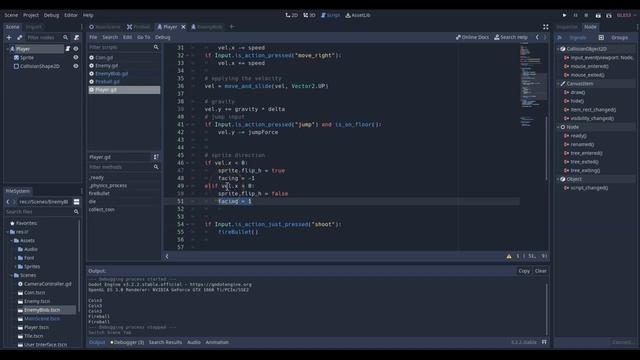Screen dimensions: 640x360
Task: Click the search icon in FileSystem search
Action: pyautogui.click(x=76, y=212)
